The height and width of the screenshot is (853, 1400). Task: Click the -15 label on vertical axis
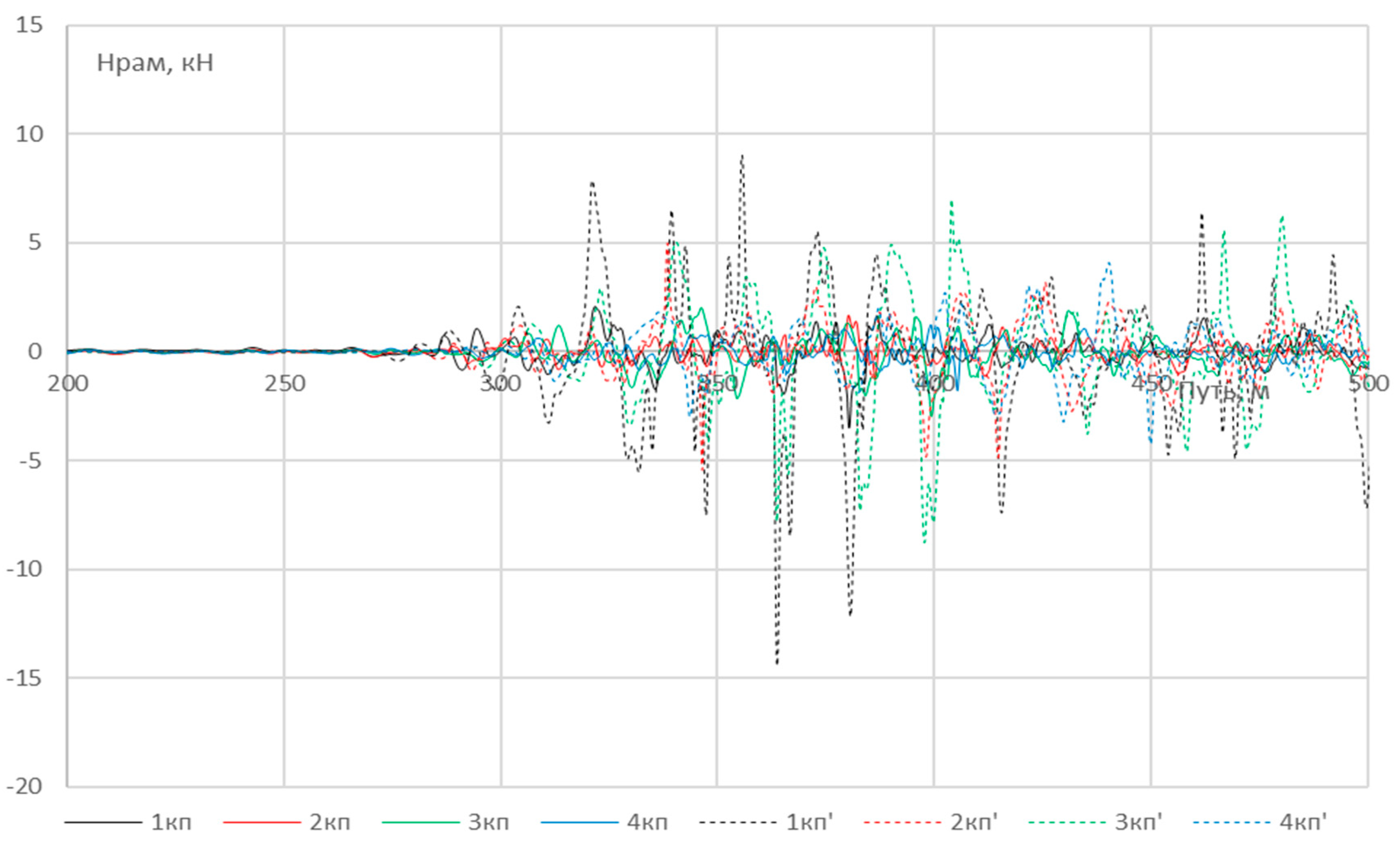(24, 679)
